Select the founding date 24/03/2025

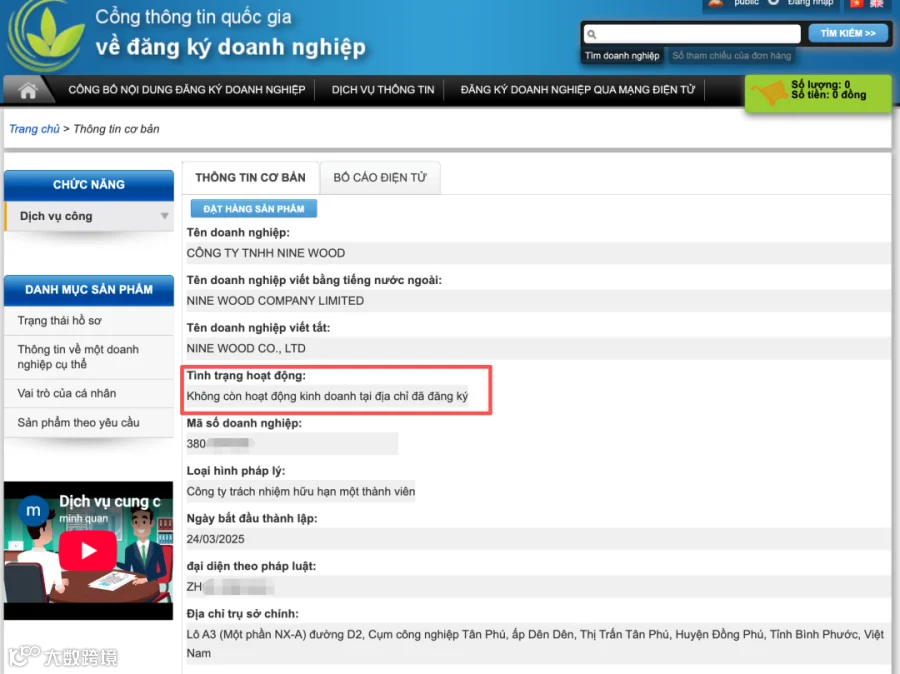[215, 539]
